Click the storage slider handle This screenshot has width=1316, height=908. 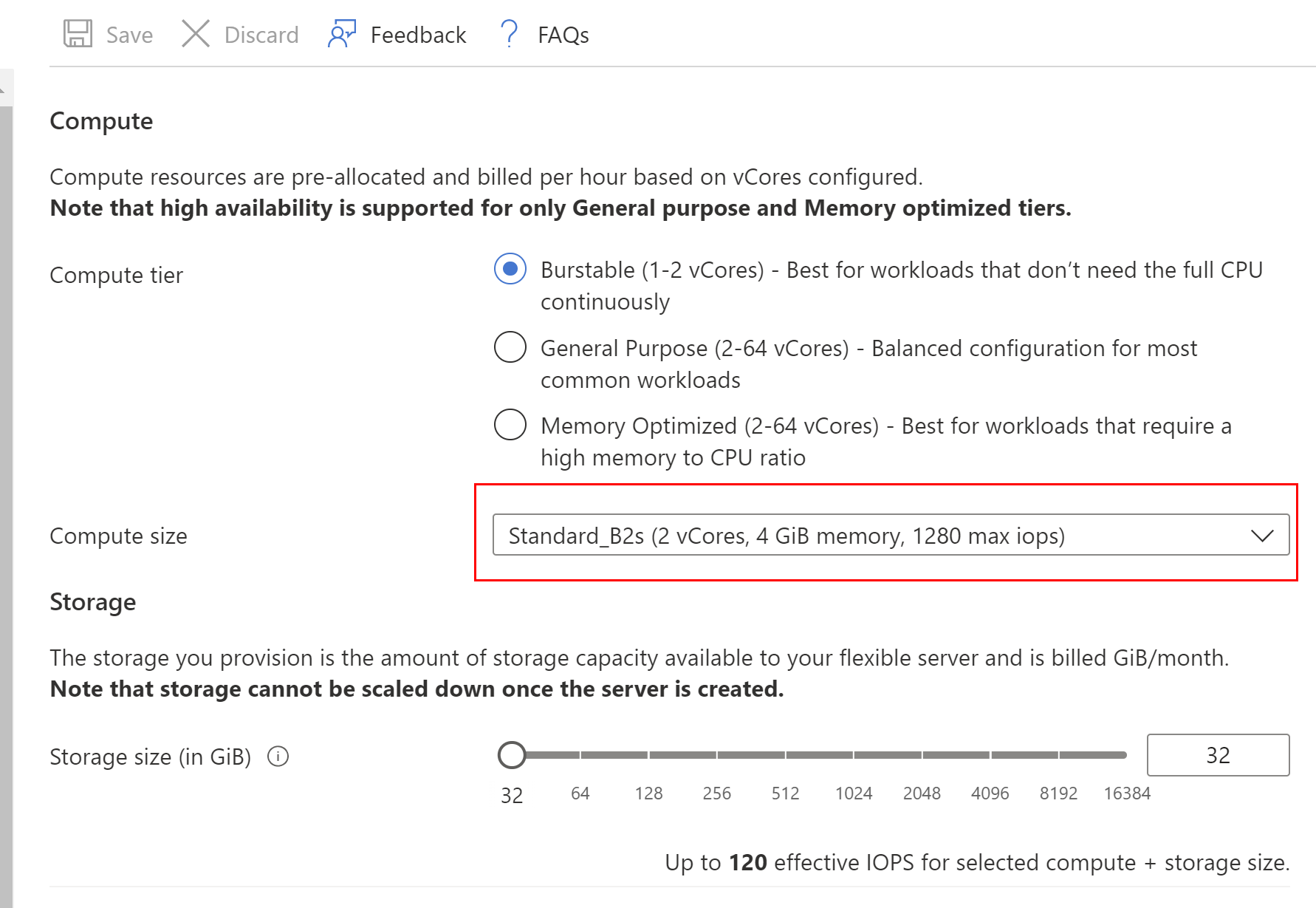coord(512,755)
